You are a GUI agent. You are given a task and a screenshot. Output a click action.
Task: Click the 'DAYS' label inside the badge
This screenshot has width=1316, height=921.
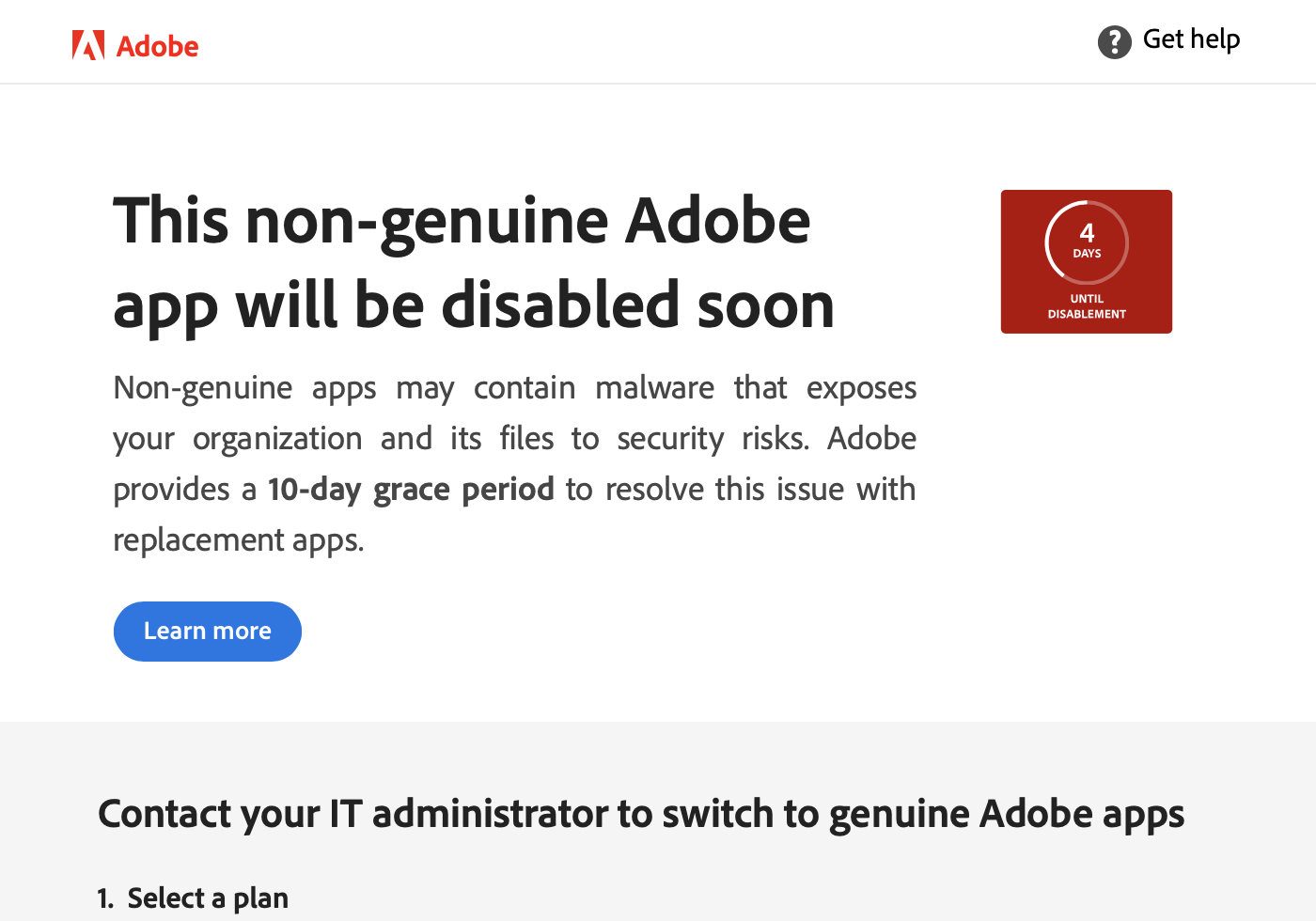click(1087, 253)
